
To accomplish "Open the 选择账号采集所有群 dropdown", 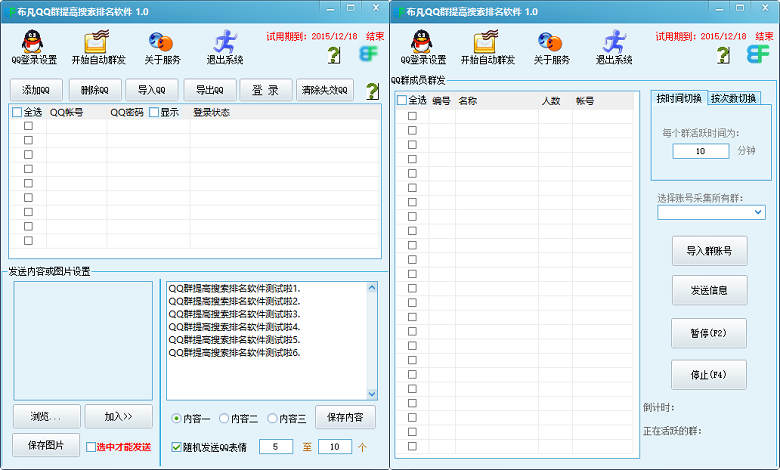I will tap(710, 212).
